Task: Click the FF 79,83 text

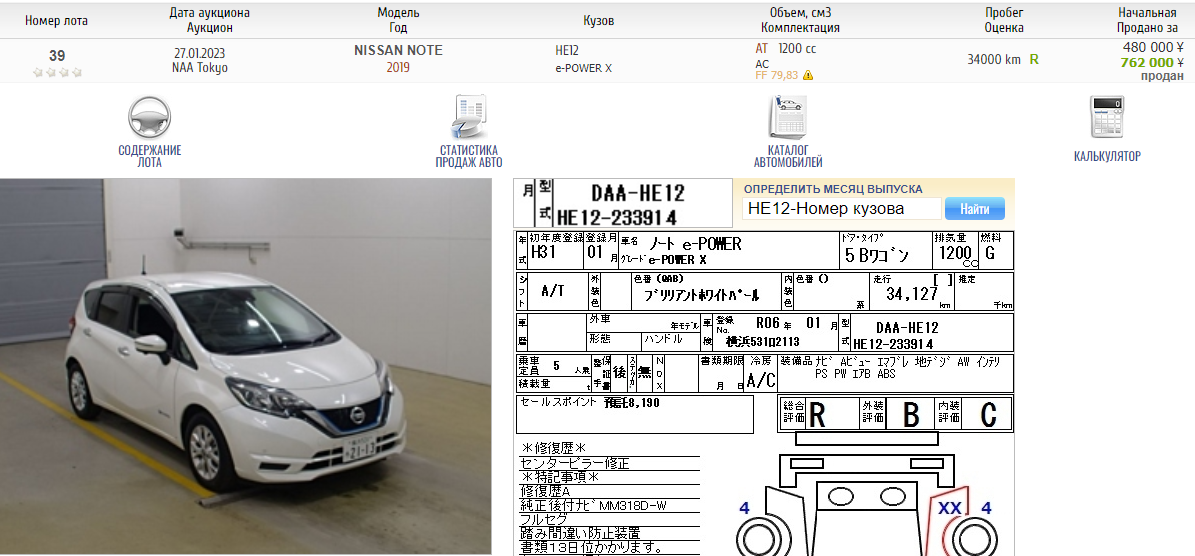Action: (777, 75)
